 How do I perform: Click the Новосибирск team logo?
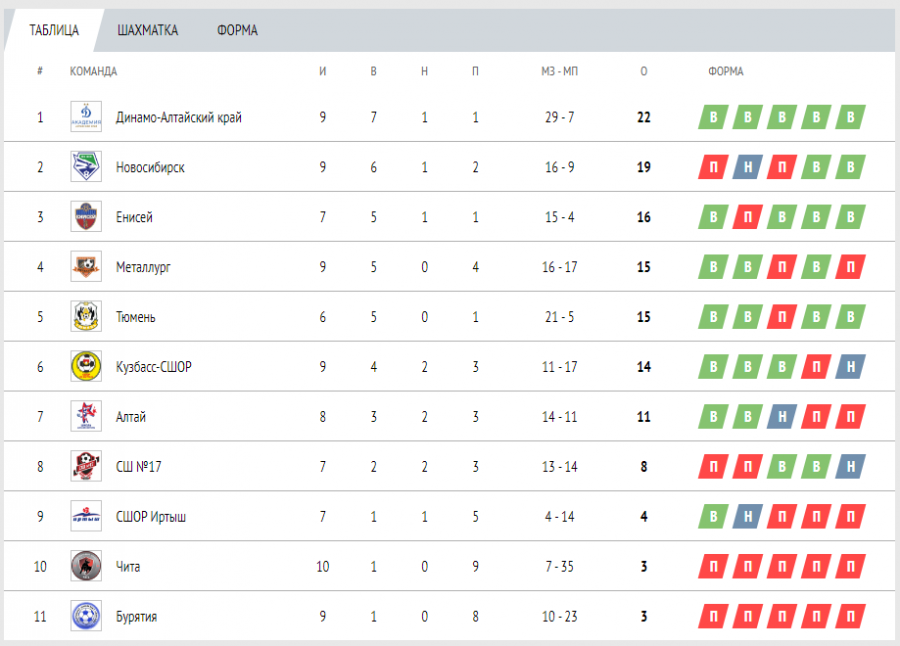[x=86, y=167]
